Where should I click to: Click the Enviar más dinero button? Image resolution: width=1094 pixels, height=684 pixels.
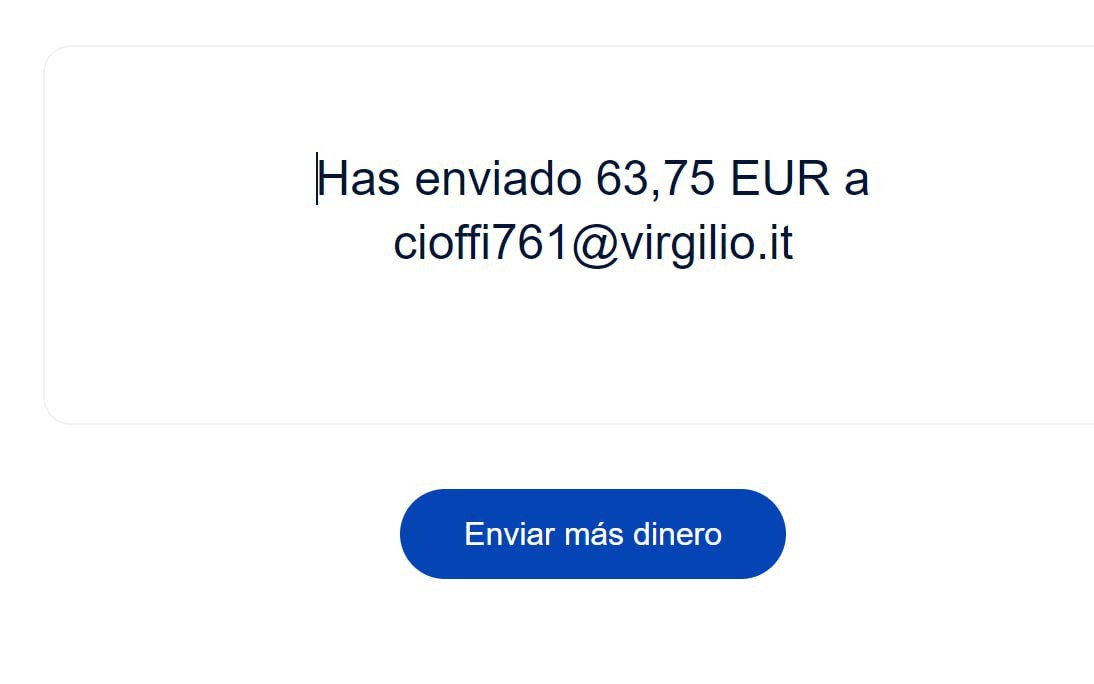pyautogui.click(x=592, y=534)
